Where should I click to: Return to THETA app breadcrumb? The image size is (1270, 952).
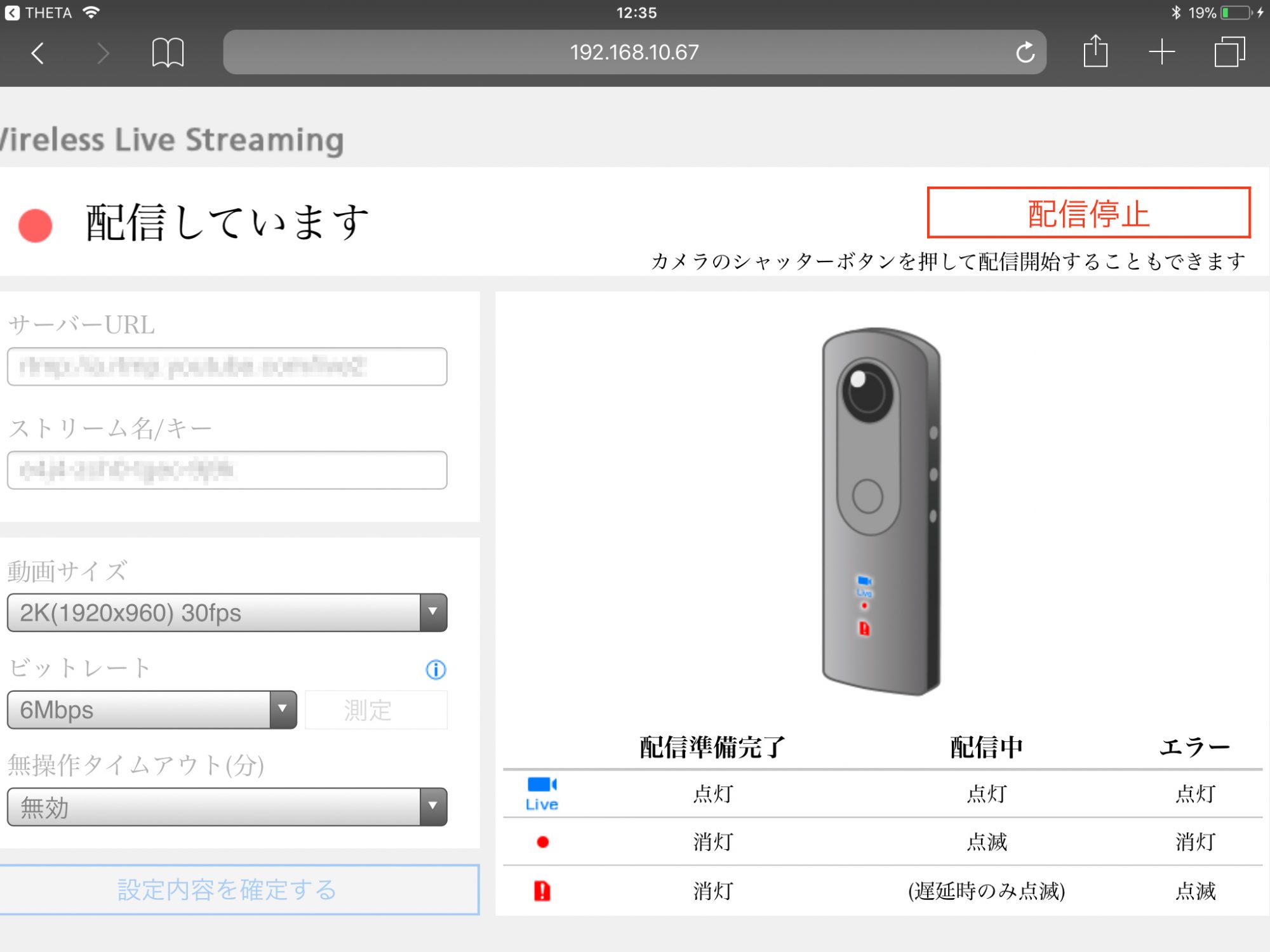[x=38, y=13]
